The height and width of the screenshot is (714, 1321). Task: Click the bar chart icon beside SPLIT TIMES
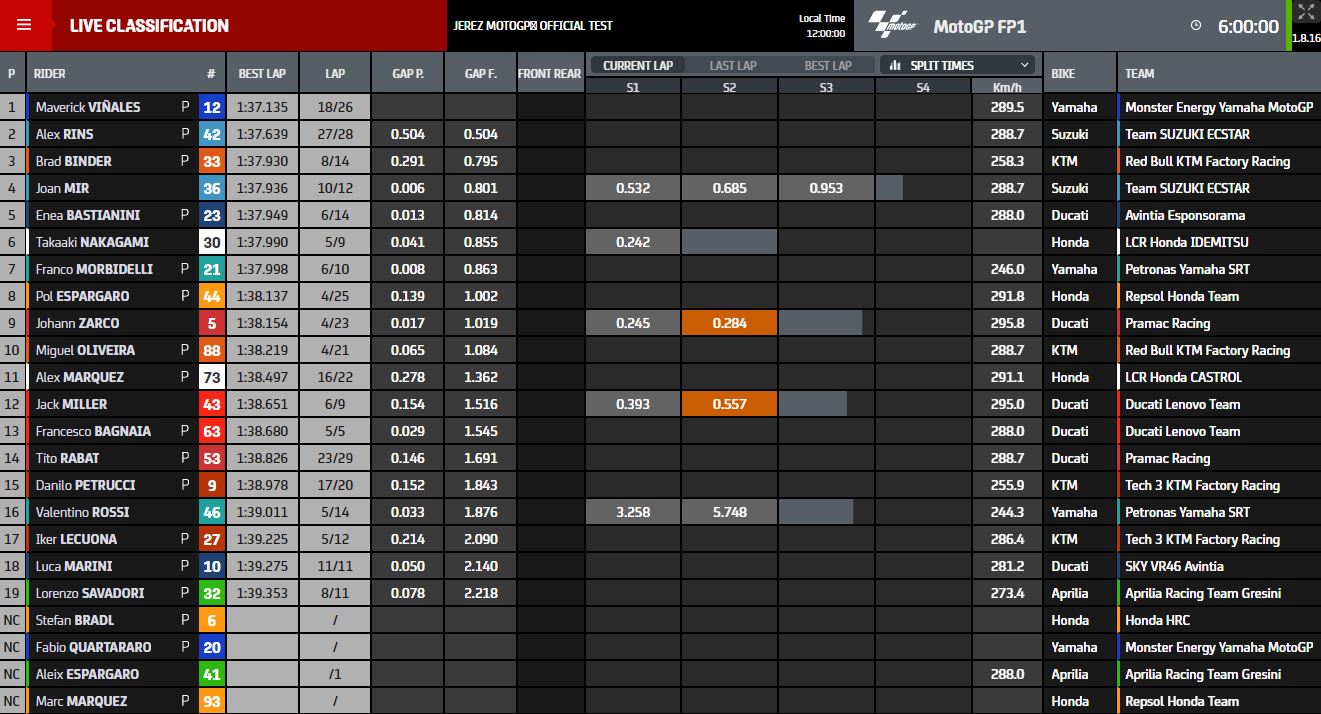click(895, 65)
